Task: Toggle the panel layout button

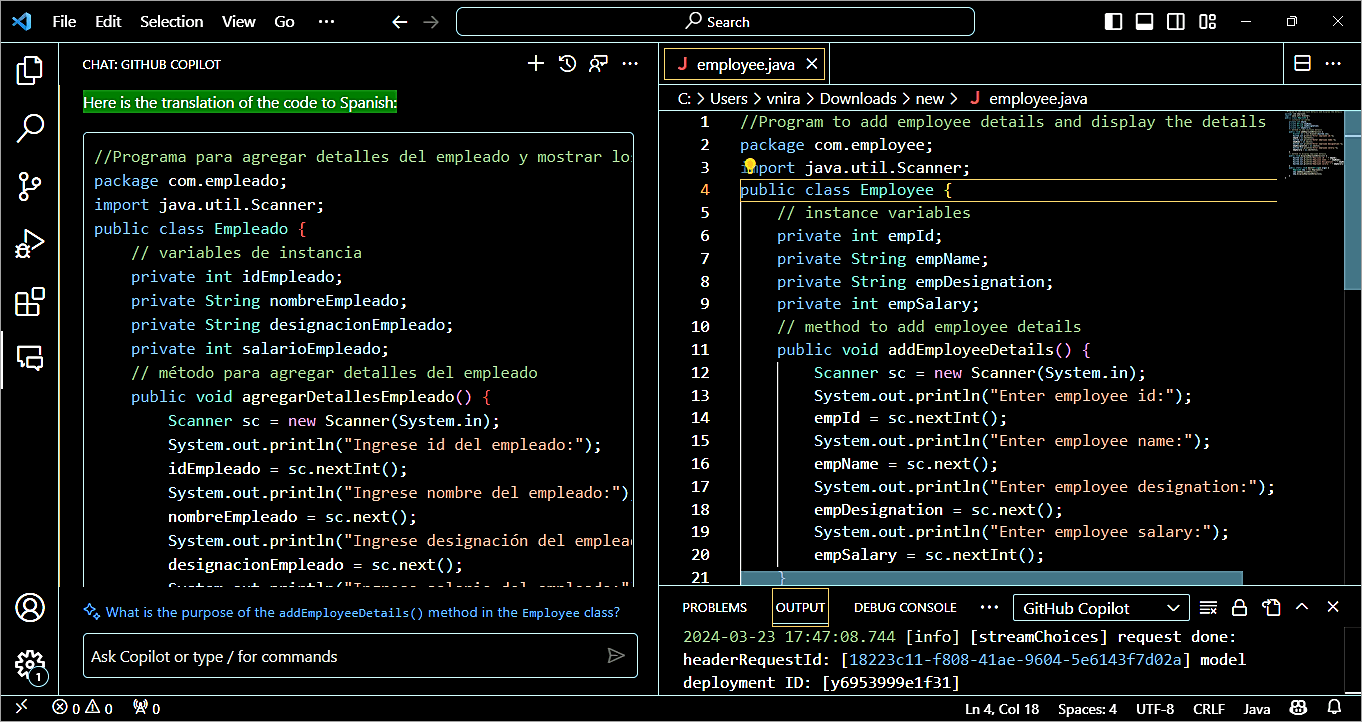Action: coord(1145,21)
